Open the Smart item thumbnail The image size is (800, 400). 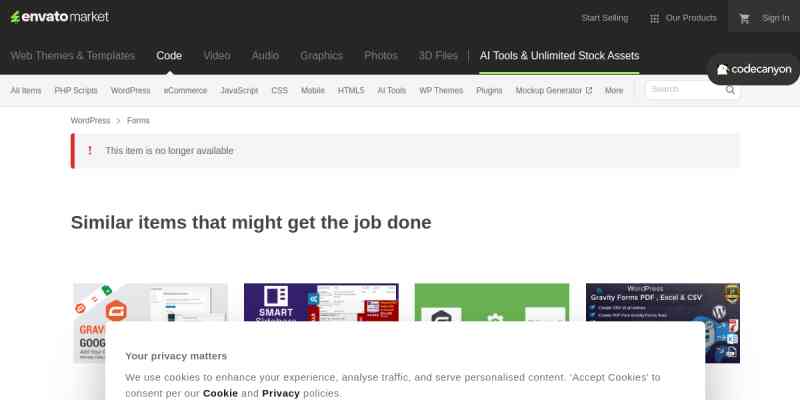[x=321, y=302]
